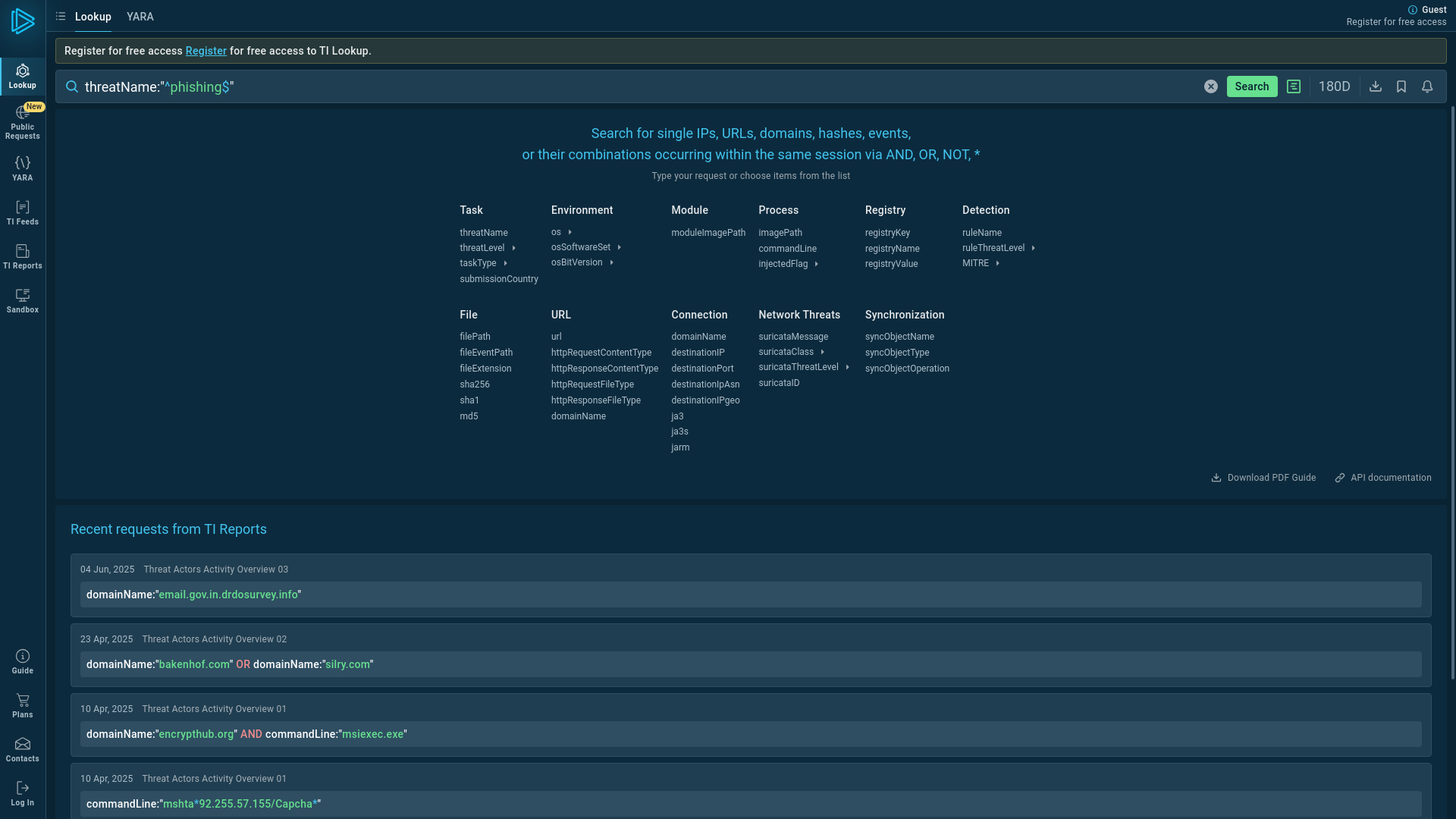Switch to the YARA tab

pyautogui.click(x=140, y=17)
